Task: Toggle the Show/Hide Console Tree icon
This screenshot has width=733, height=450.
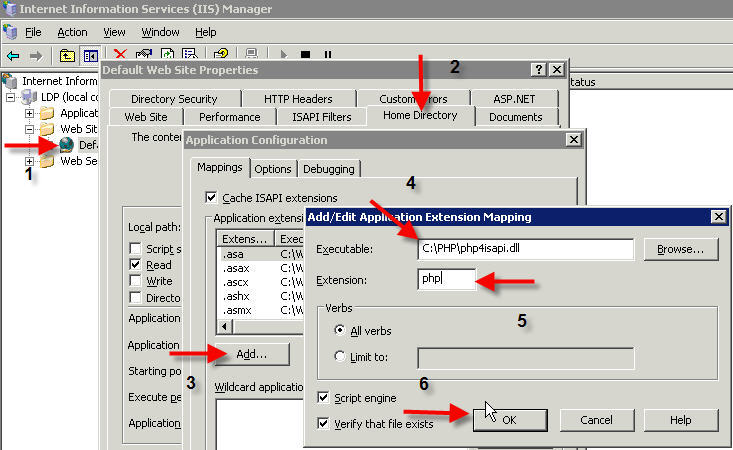Action: pyautogui.click(x=90, y=56)
